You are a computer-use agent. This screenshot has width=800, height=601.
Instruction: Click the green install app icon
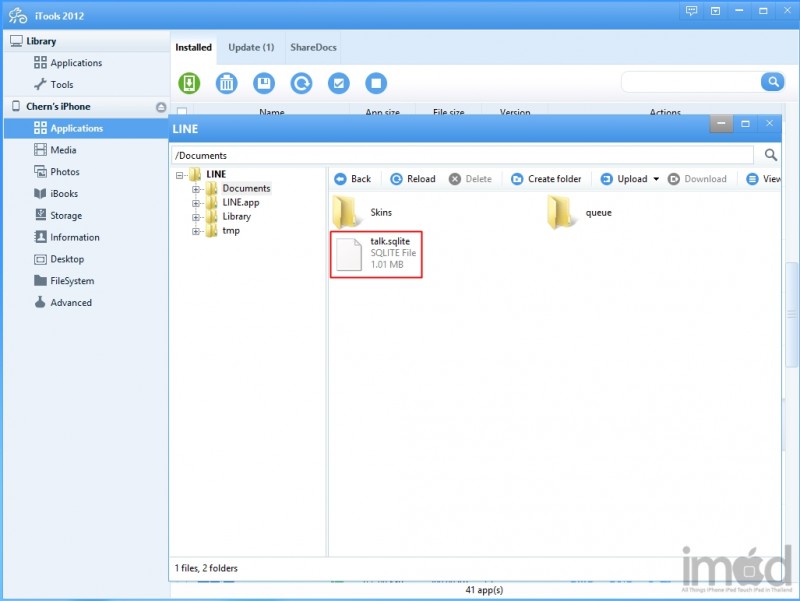click(x=189, y=83)
